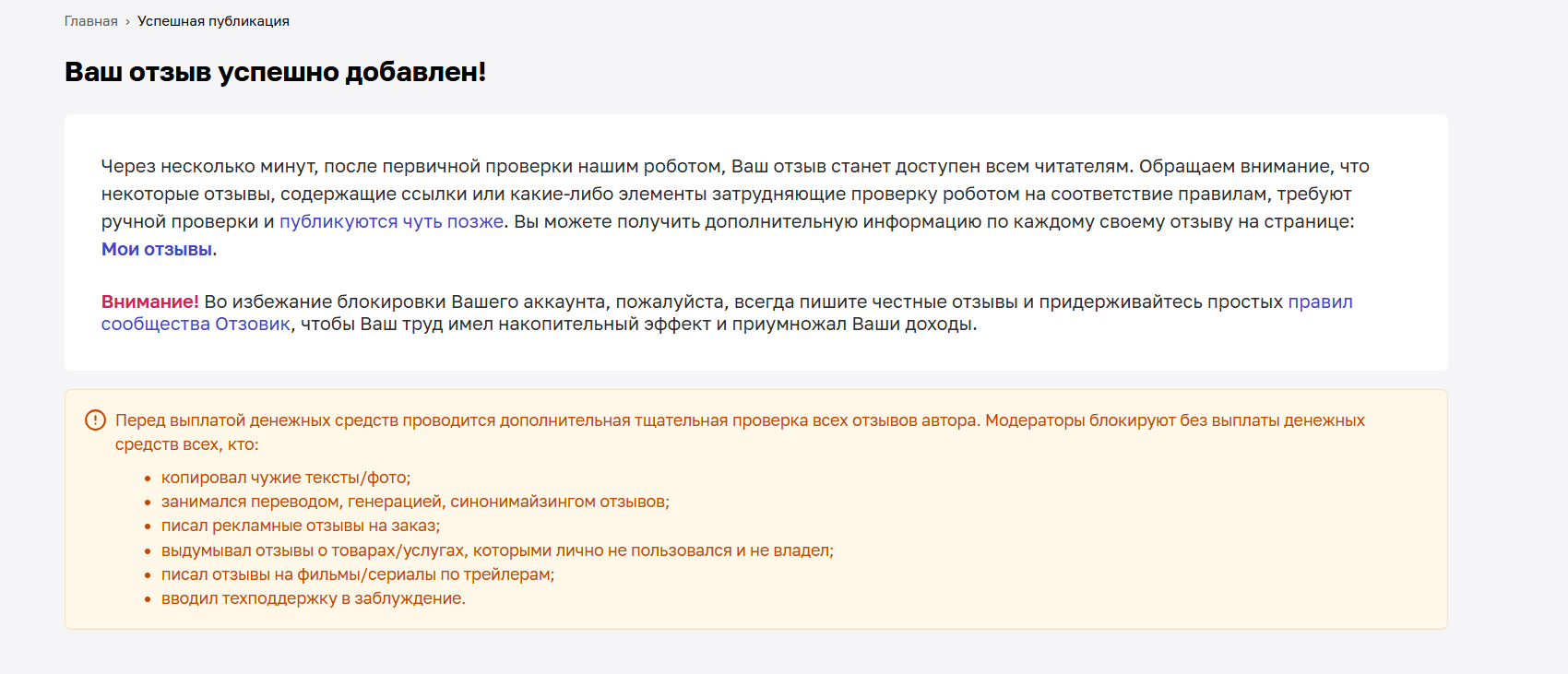The height and width of the screenshot is (674, 1568).
Task: Click the orange exclamation warning icon
Action: point(95,420)
